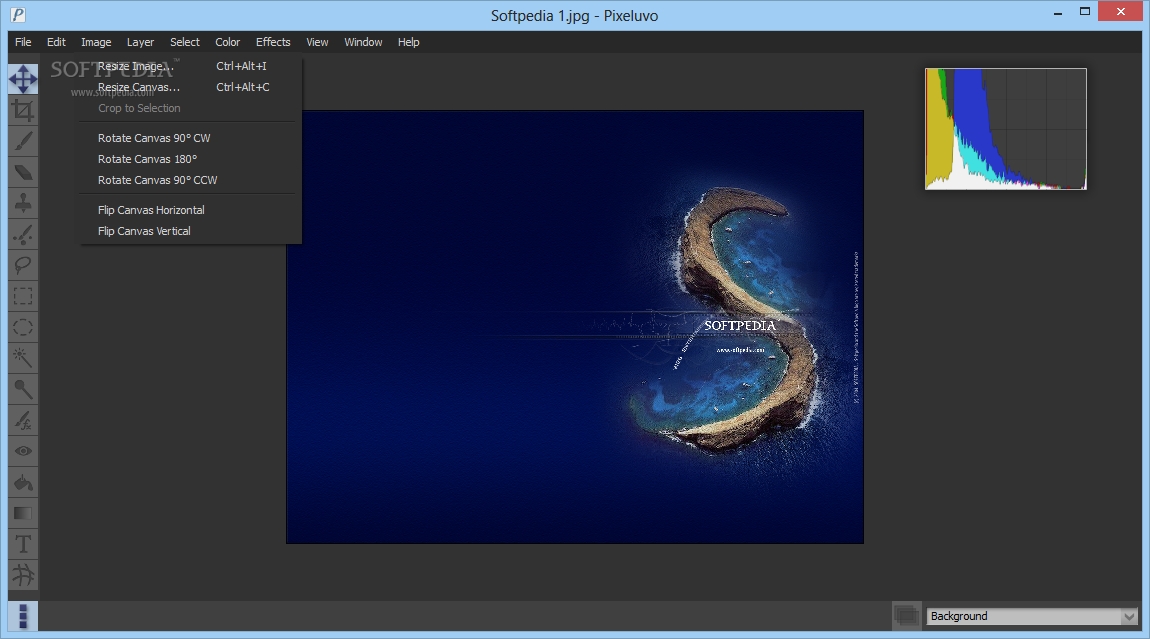Maximize the Pixeluvo window
This screenshot has width=1150, height=639.
point(1085,12)
